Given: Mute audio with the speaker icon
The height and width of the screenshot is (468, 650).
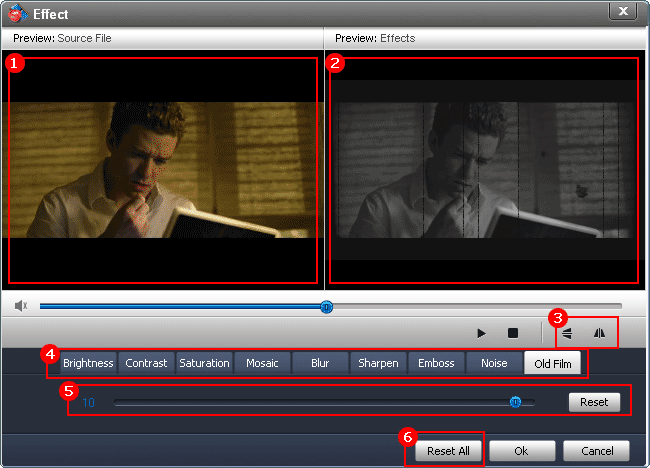Looking at the screenshot, I should (21, 306).
